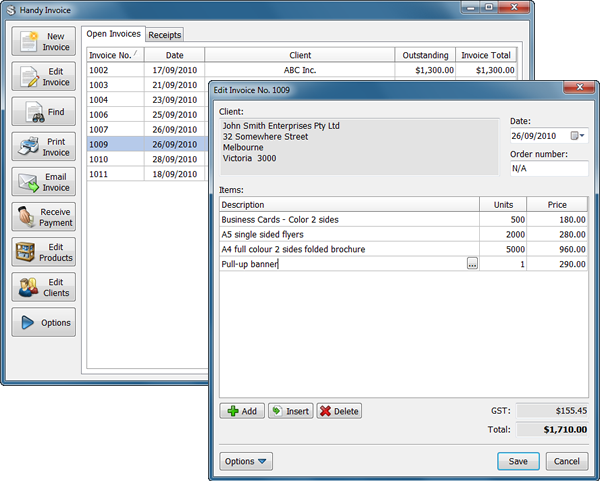
Task: Switch to the Receipts tab
Action: coord(165,35)
